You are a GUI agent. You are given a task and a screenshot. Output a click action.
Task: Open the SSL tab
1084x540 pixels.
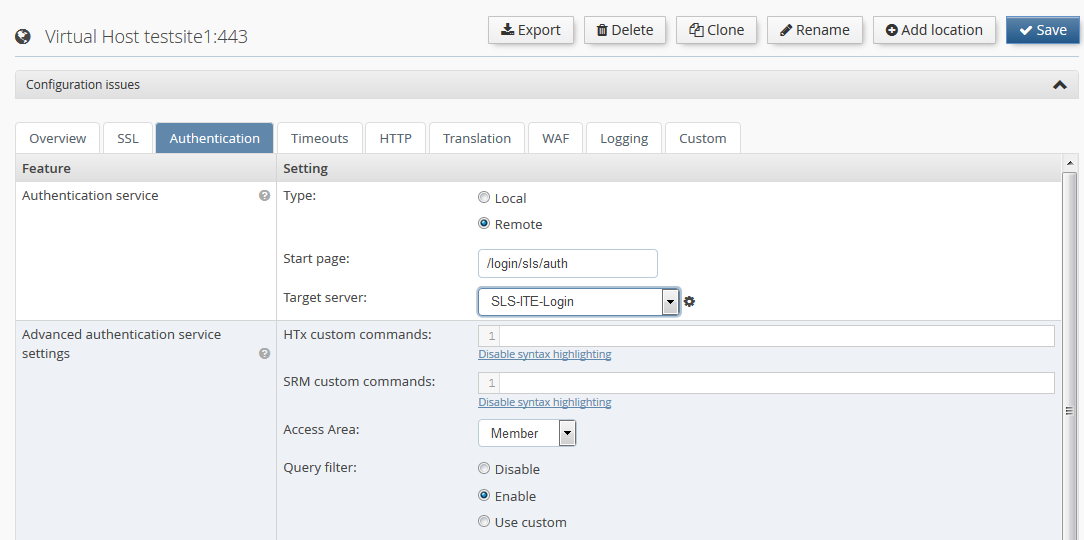[x=128, y=138]
